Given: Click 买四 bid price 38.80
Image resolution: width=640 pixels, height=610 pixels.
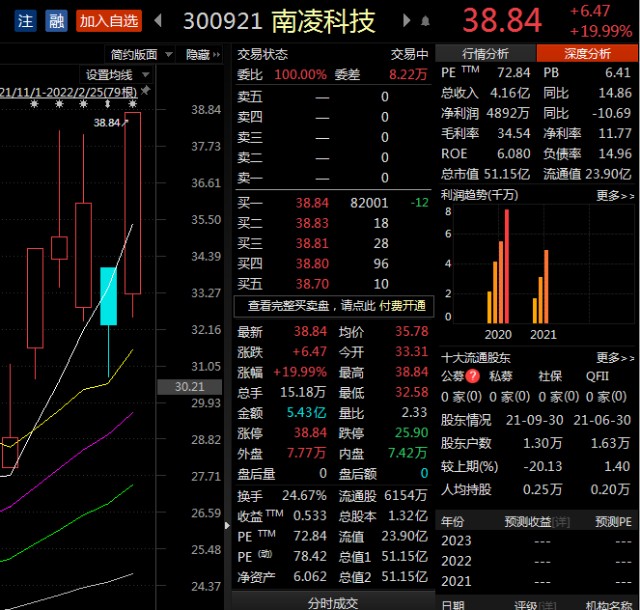Looking at the screenshot, I should tap(312, 264).
